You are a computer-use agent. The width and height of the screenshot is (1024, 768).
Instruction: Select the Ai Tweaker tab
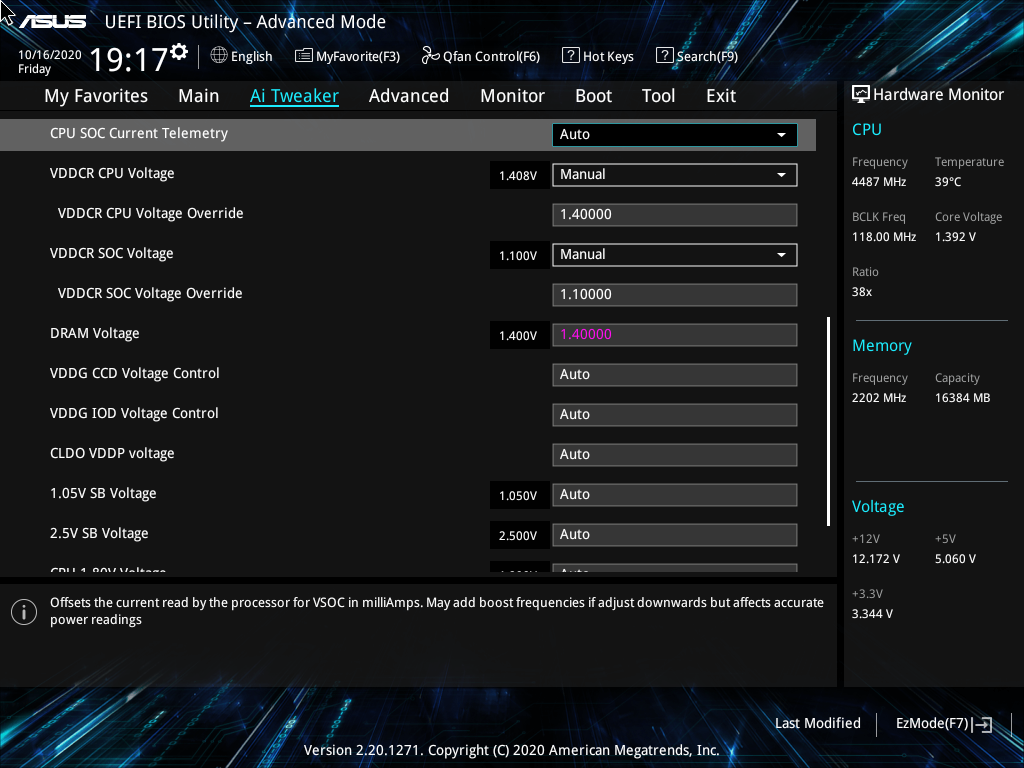295,96
